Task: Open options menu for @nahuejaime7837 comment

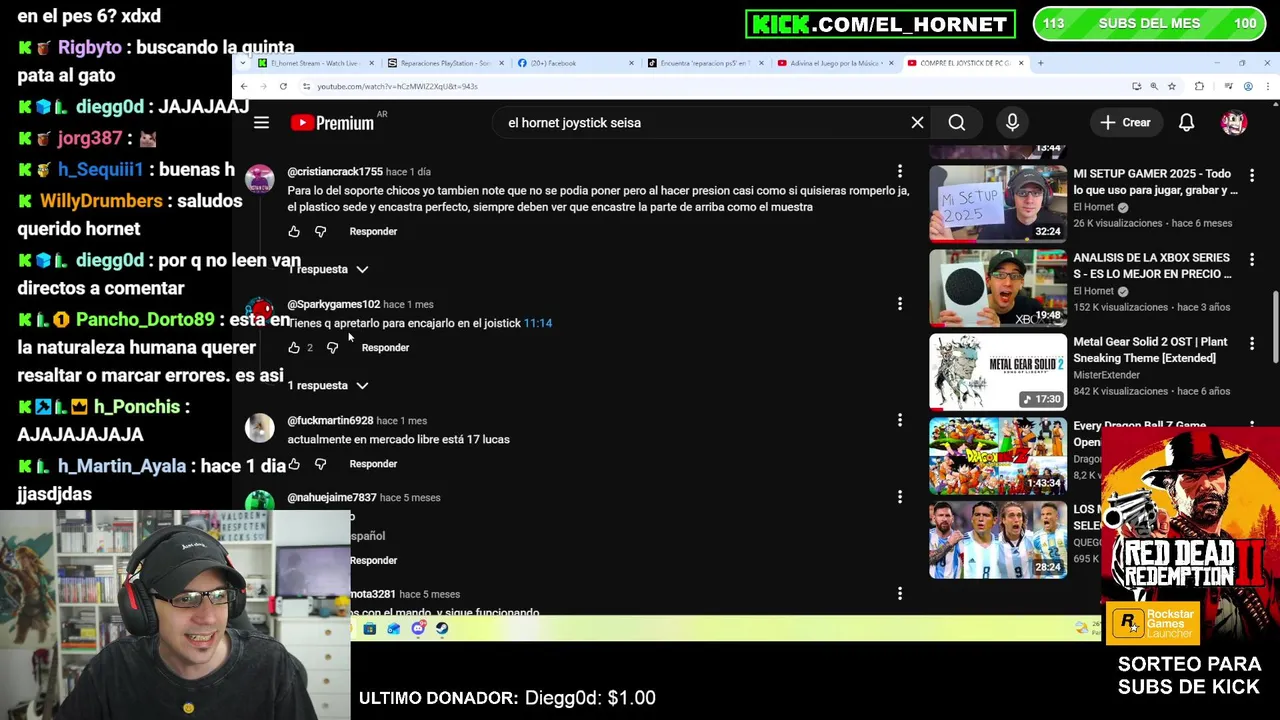Action: [x=899, y=497]
